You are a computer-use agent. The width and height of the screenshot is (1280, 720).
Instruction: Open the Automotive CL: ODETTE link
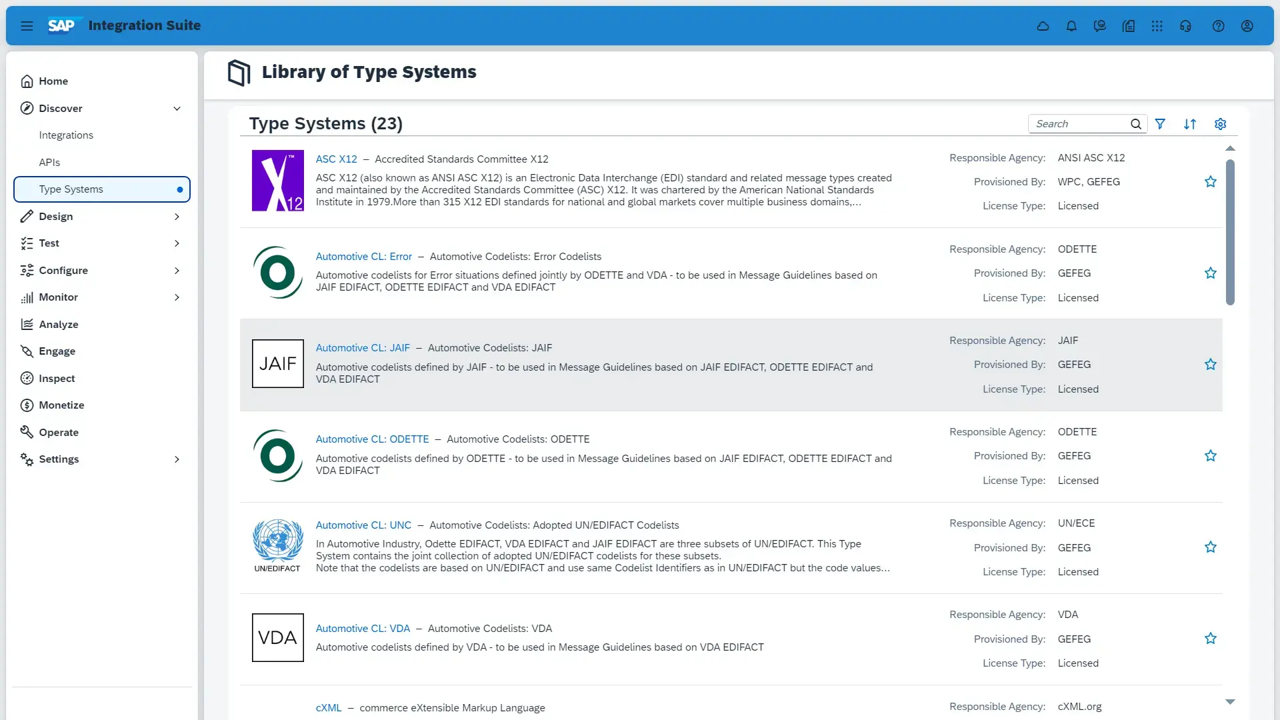tap(372, 439)
